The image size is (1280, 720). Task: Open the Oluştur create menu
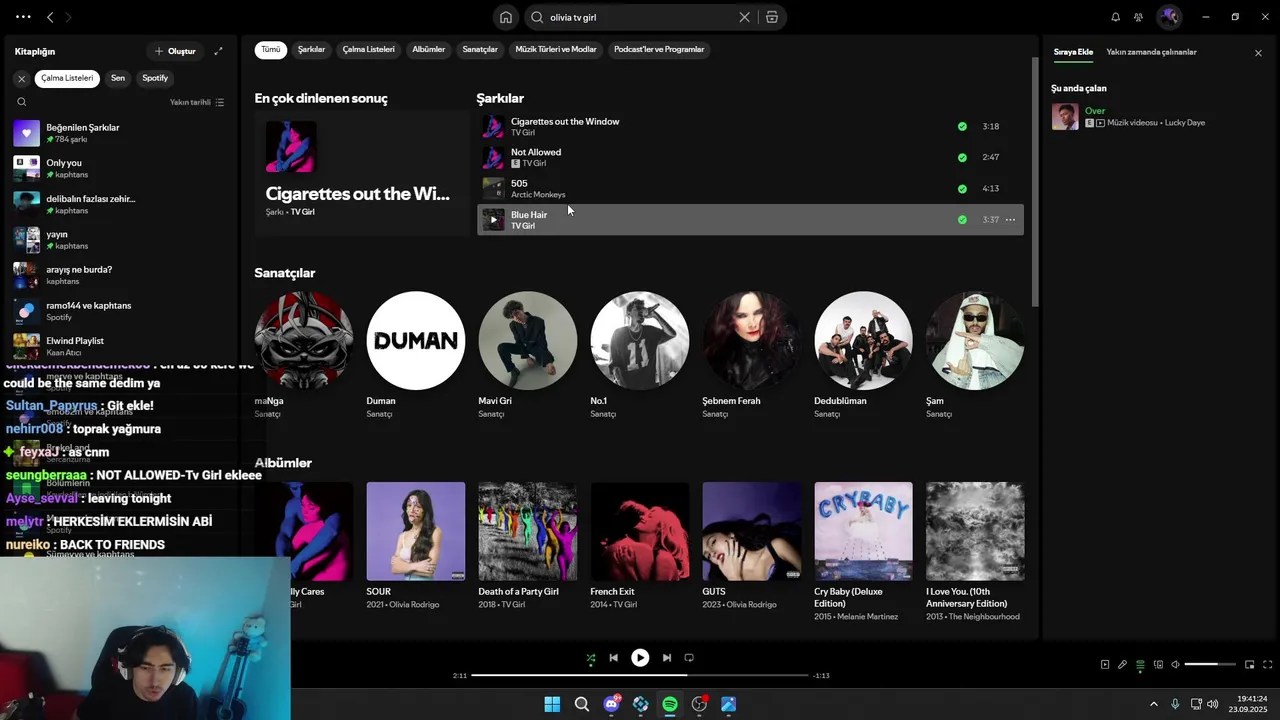pos(175,51)
